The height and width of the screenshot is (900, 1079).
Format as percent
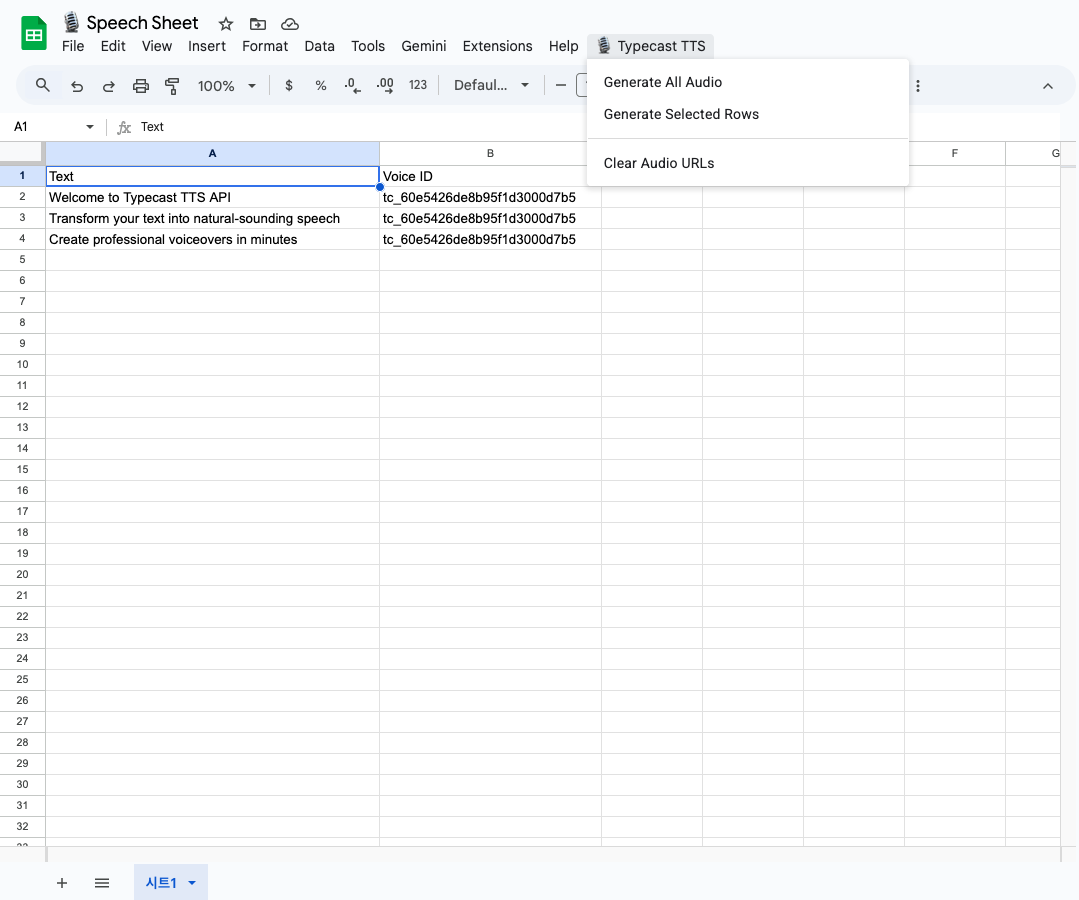321,85
